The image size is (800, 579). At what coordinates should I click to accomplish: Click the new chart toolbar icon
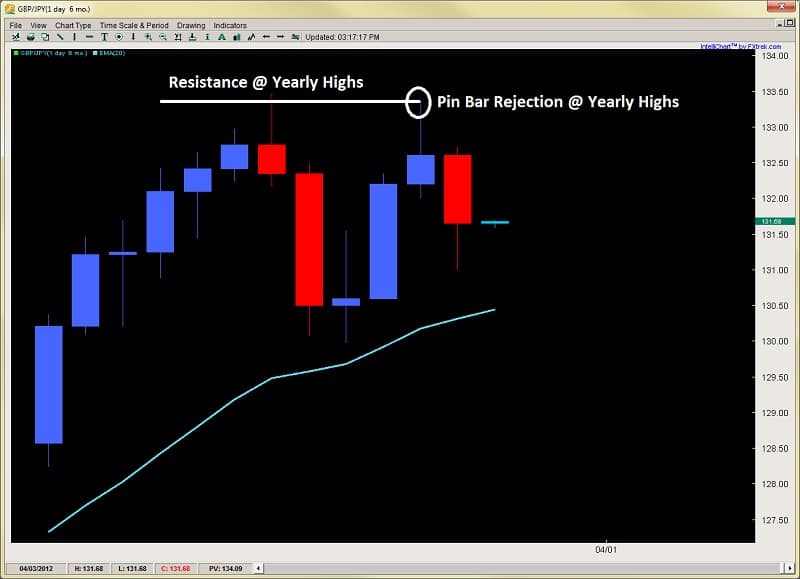coord(16,37)
